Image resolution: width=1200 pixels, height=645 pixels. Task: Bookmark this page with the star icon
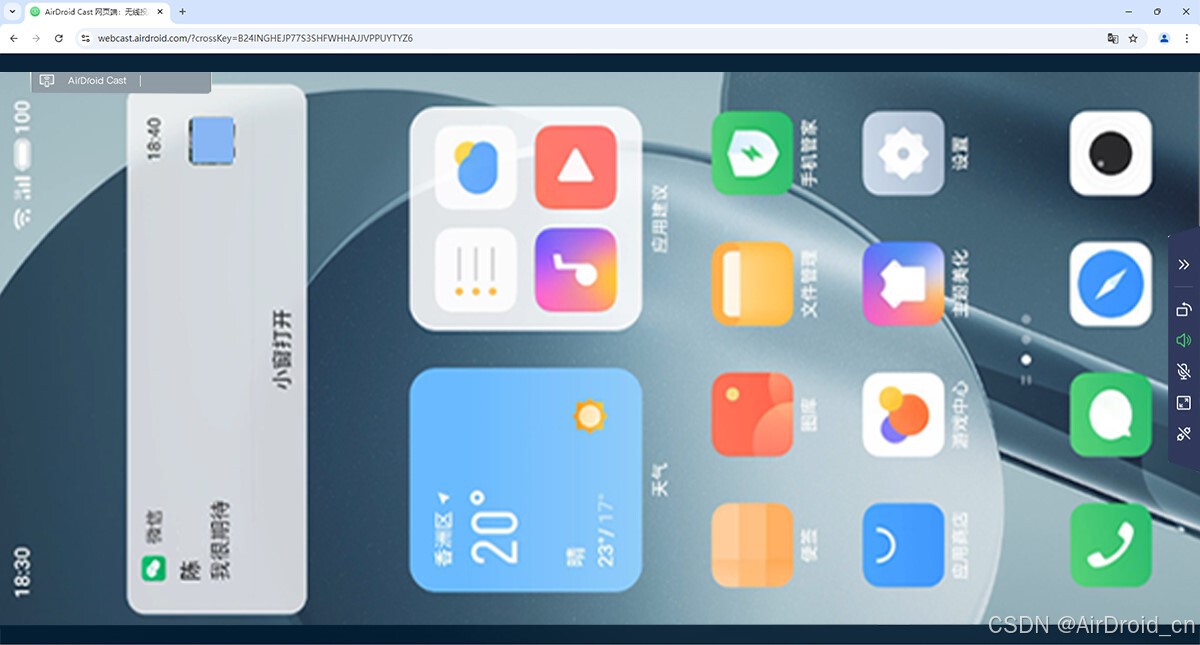pos(1133,38)
